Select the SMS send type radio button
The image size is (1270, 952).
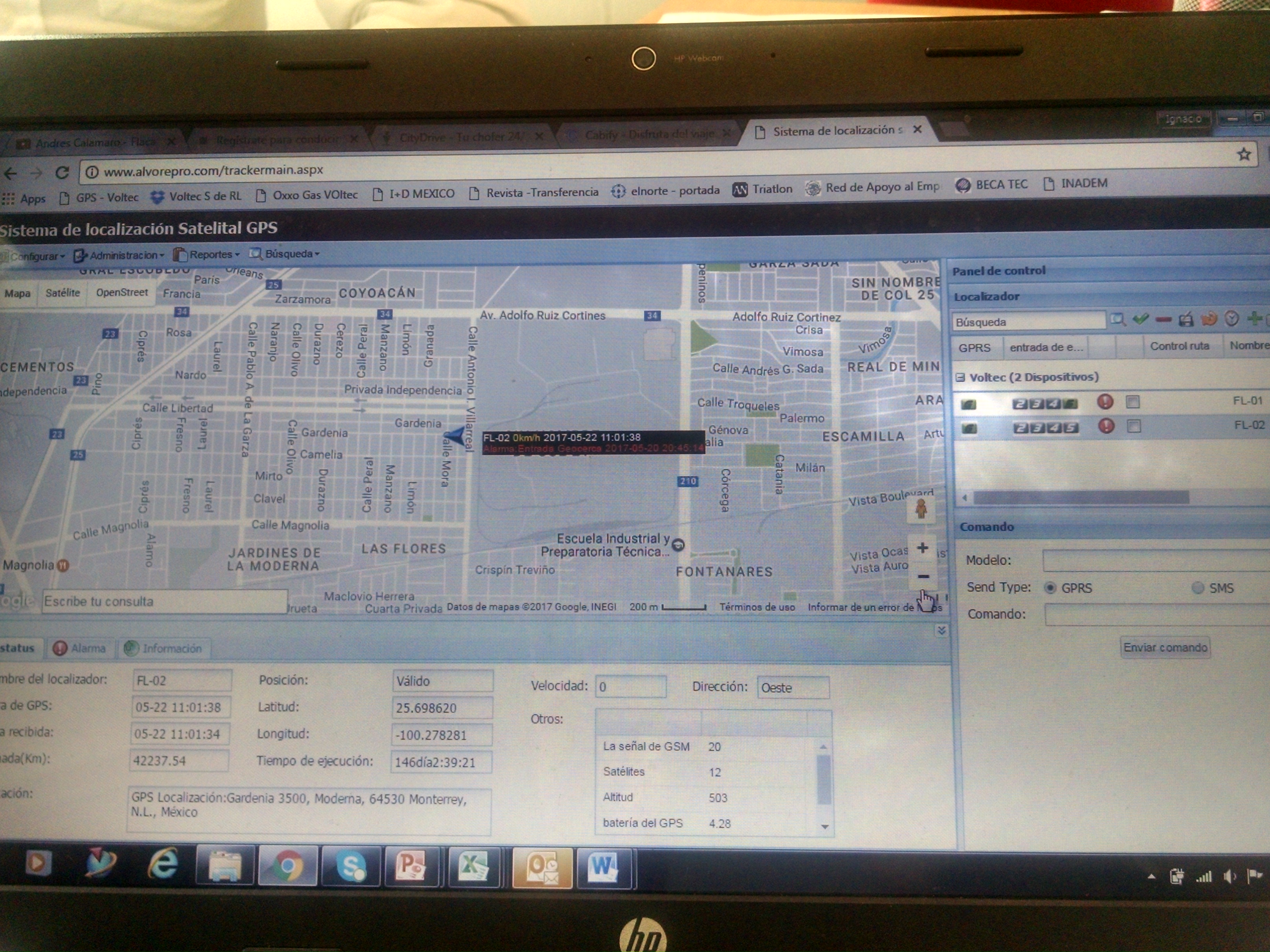(1198, 588)
